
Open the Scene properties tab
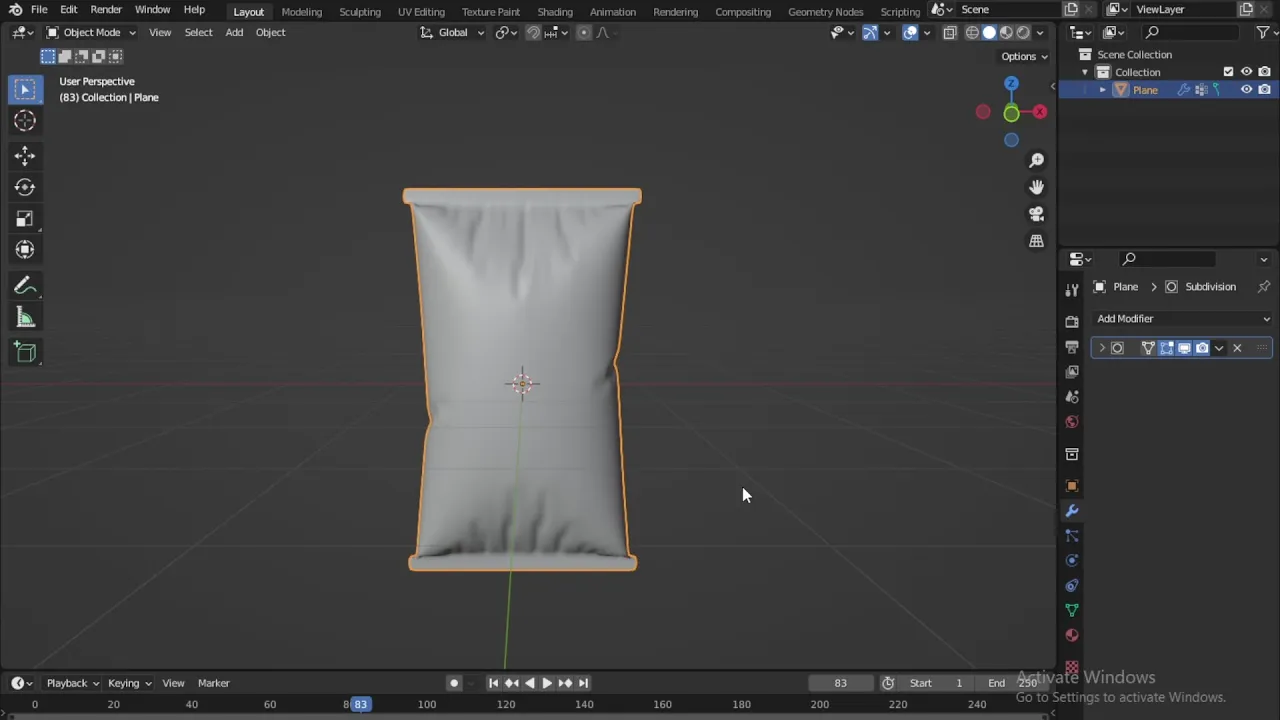(x=1072, y=397)
